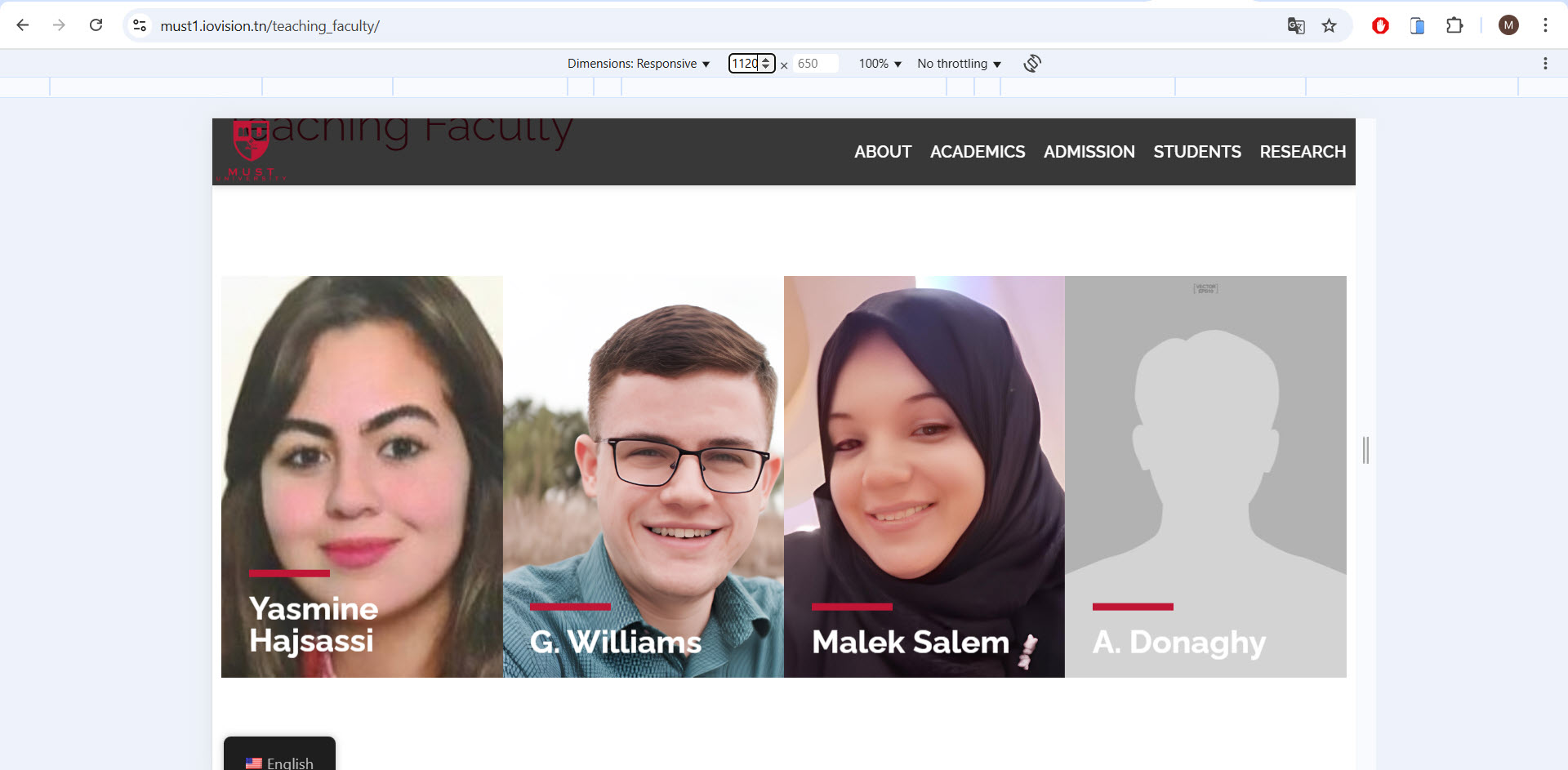
Task: Open device toolbar more options menu
Action: click(1545, 64)
